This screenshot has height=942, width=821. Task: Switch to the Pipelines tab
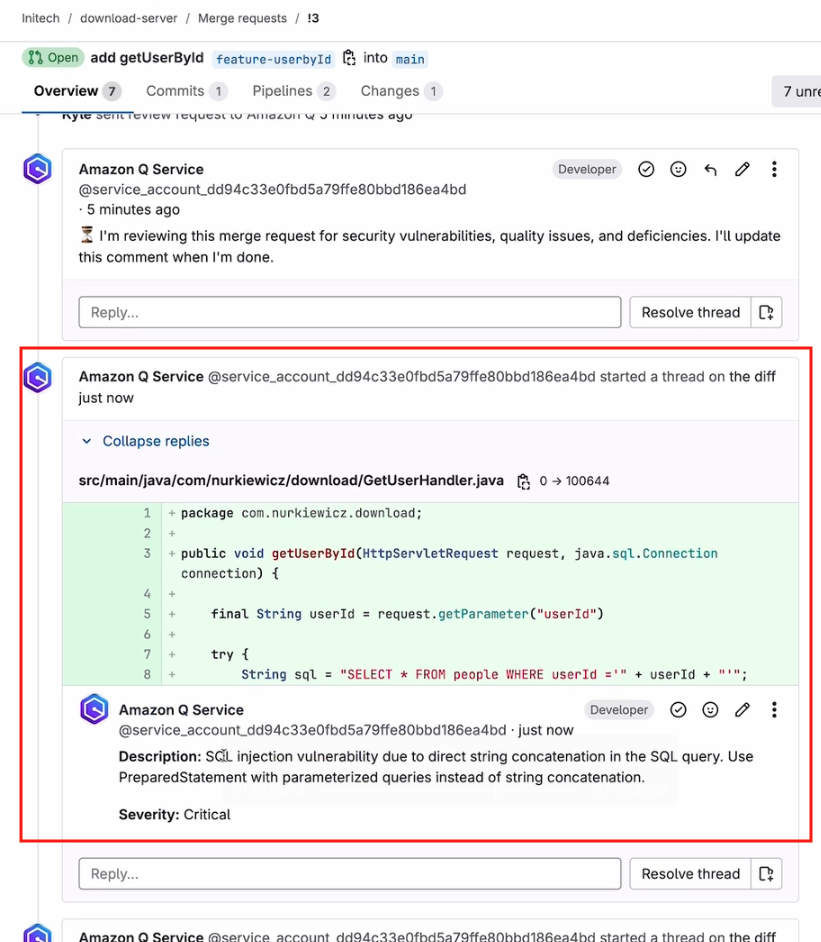294,91
